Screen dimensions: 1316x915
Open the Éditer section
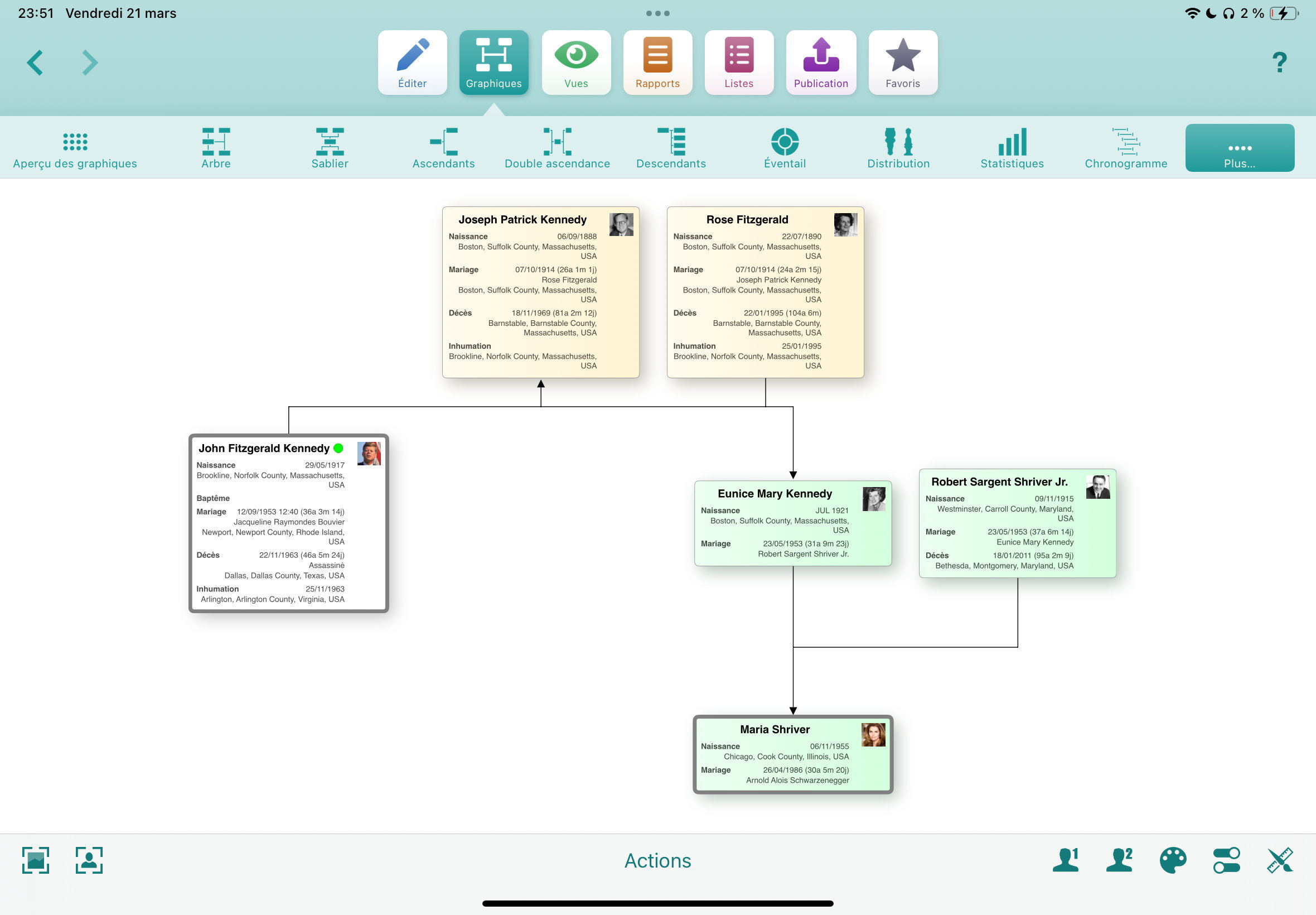413,62
